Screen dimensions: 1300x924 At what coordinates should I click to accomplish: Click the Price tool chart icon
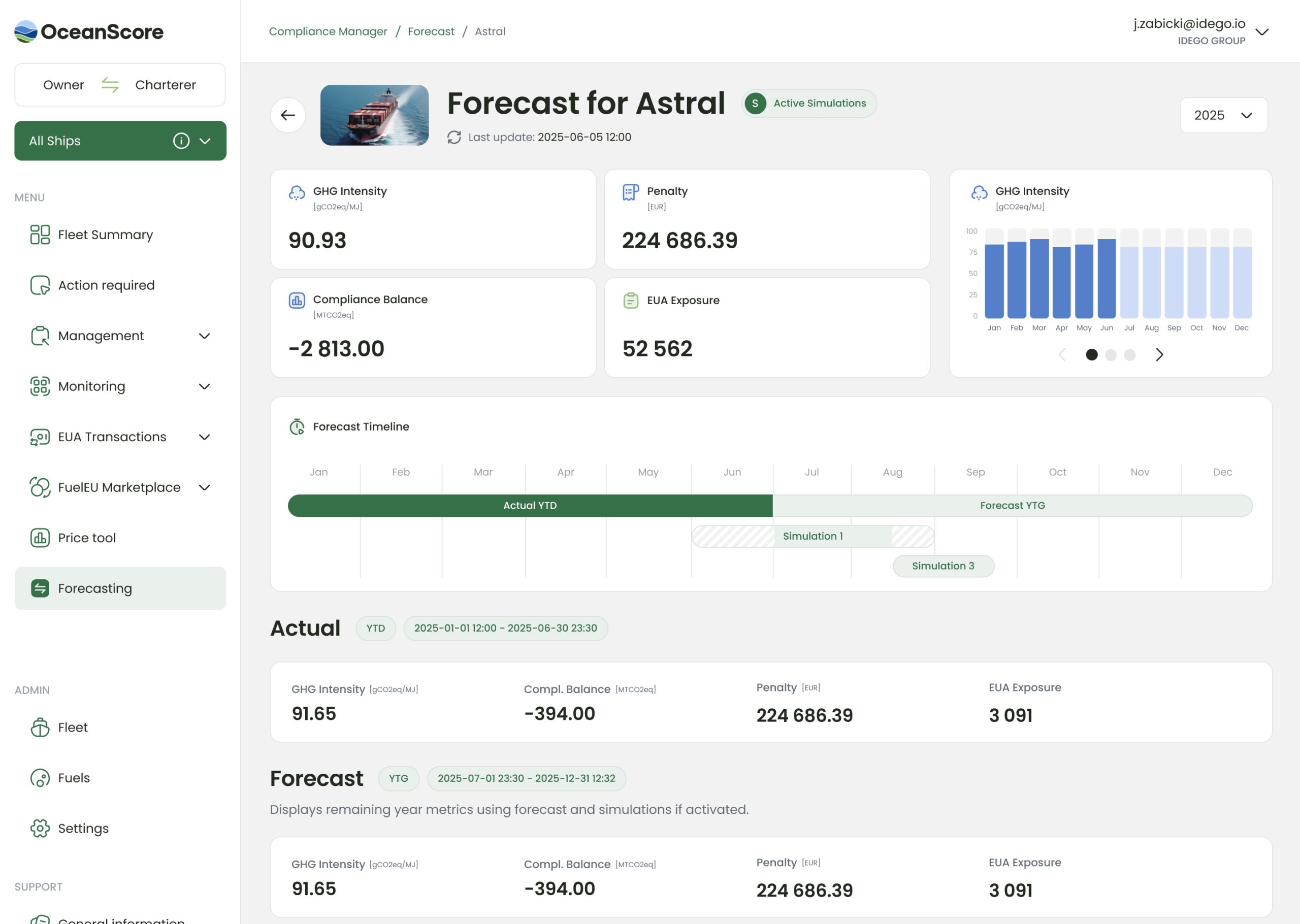pos(40,538)
